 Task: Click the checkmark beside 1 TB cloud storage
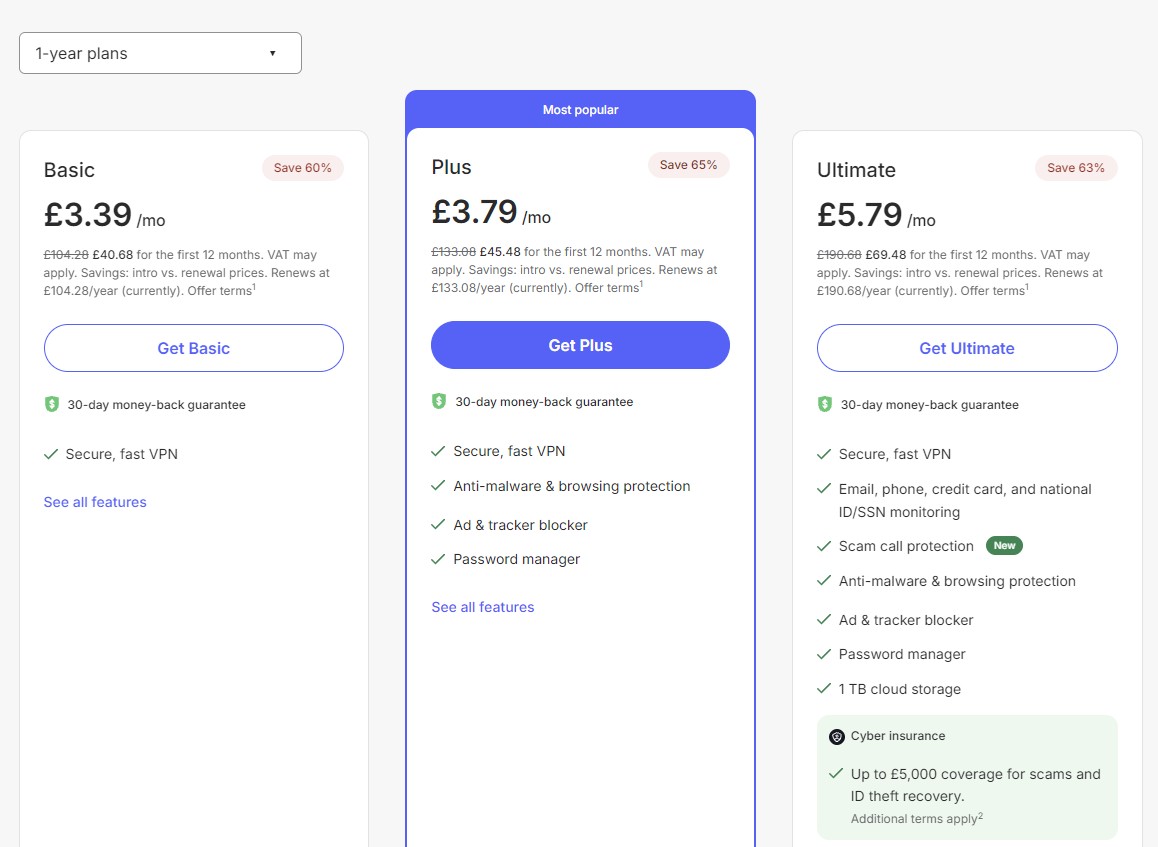click(x=824, y=688)
